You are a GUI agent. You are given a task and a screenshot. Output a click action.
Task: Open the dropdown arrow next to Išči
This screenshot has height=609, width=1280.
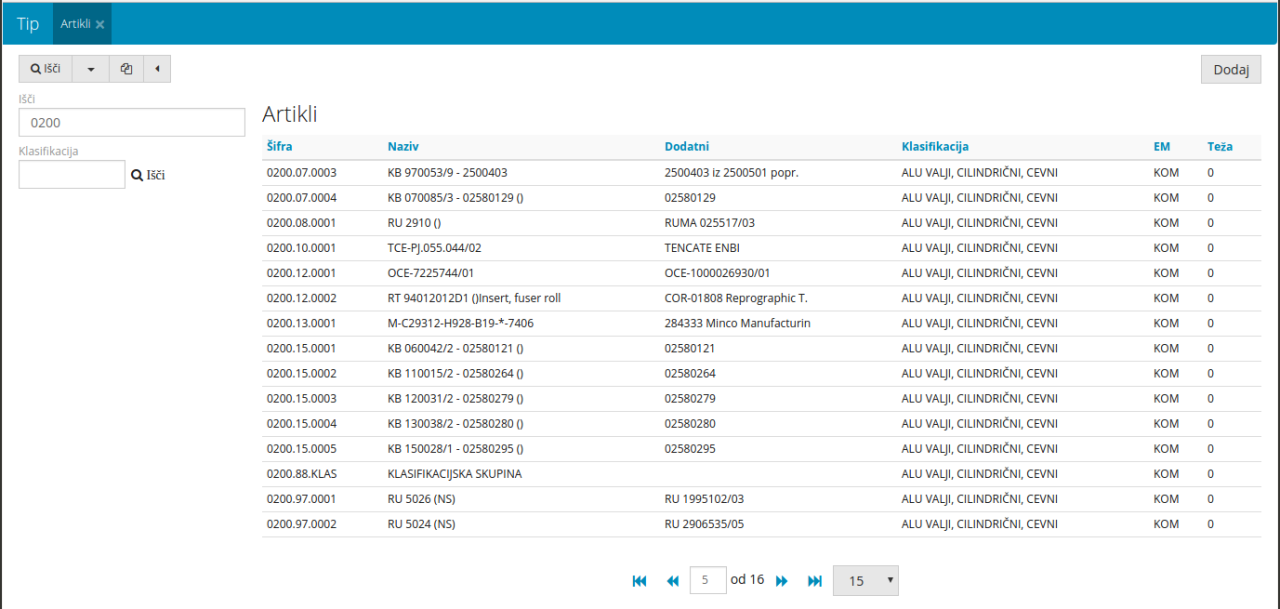point(91,69)
